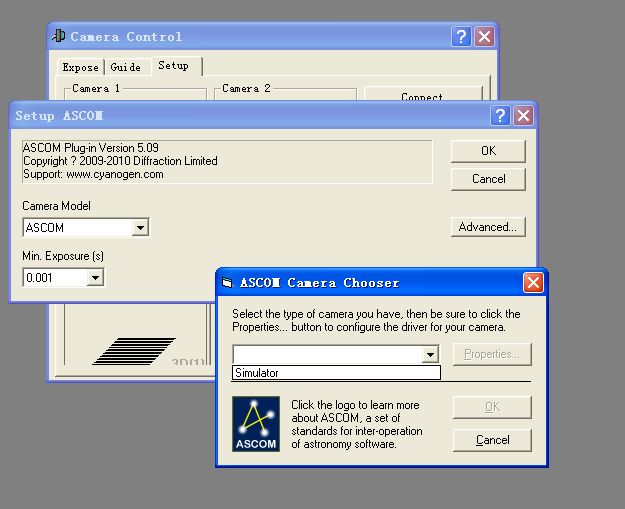
Task: Click Cancel in the Setup ASCOM dialog
Action: [488, 179]
